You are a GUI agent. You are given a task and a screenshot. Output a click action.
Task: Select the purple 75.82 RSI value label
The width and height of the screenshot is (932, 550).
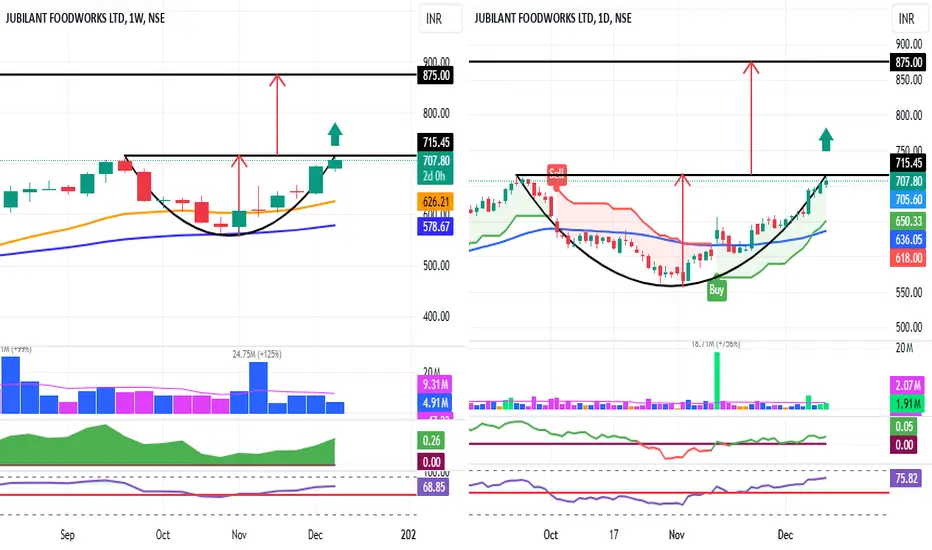[906, 478]
